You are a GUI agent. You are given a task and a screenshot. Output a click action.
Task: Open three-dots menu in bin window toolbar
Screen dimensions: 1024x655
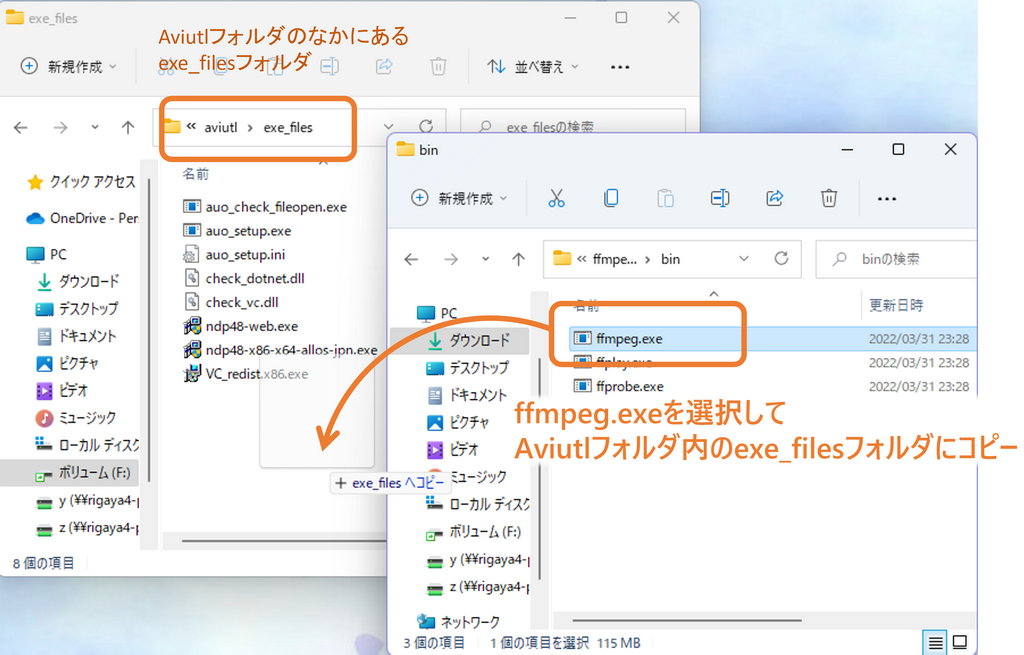[x=887, y=199]
